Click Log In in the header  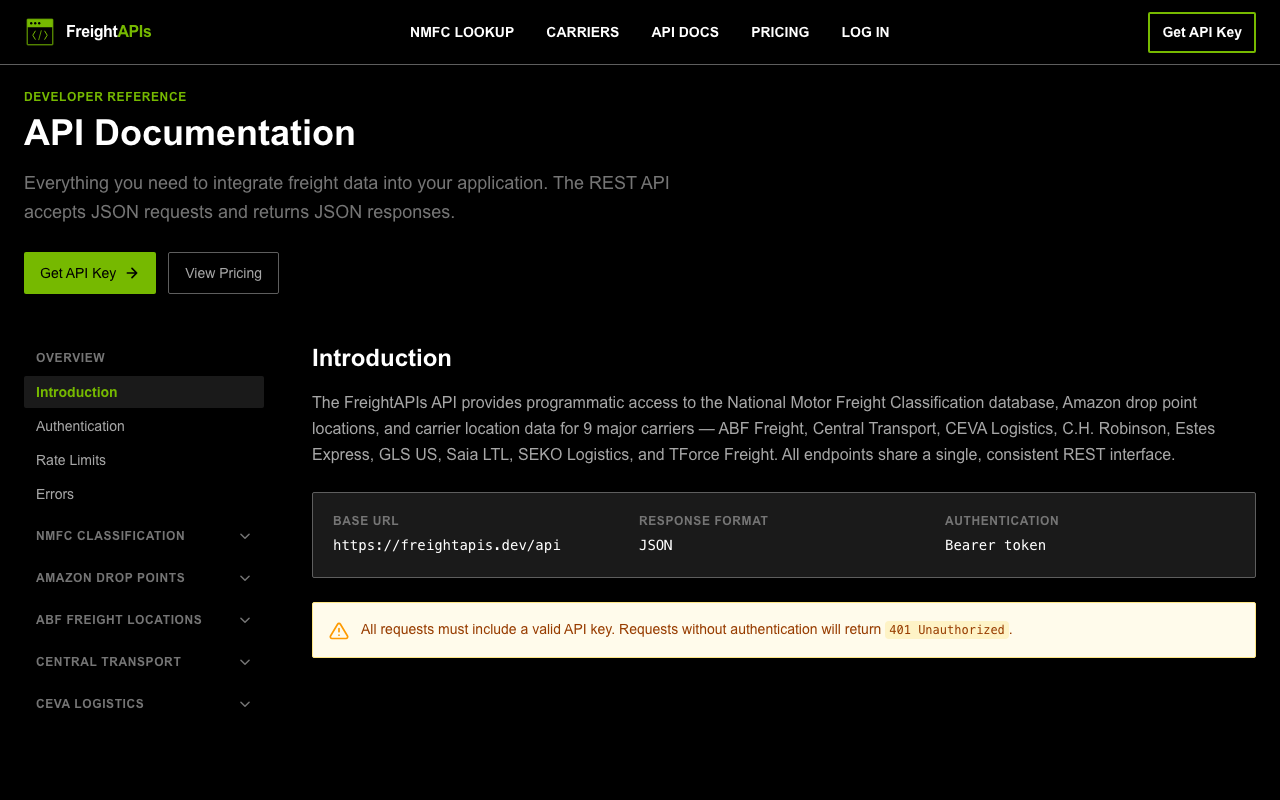click(865, 32)
